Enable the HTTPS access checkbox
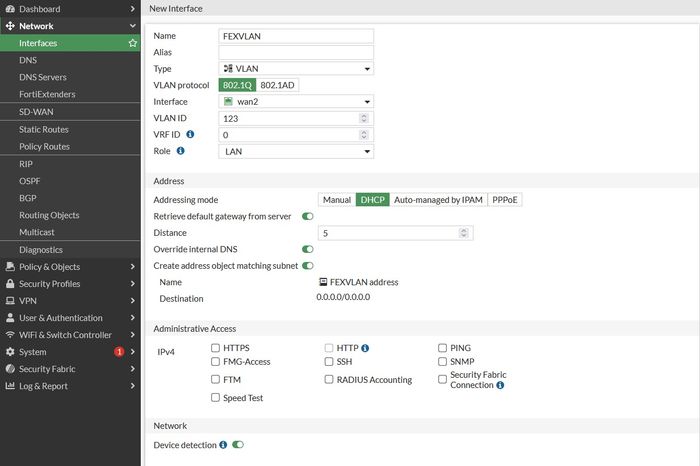The image size is (700, 466). [215, 348]
